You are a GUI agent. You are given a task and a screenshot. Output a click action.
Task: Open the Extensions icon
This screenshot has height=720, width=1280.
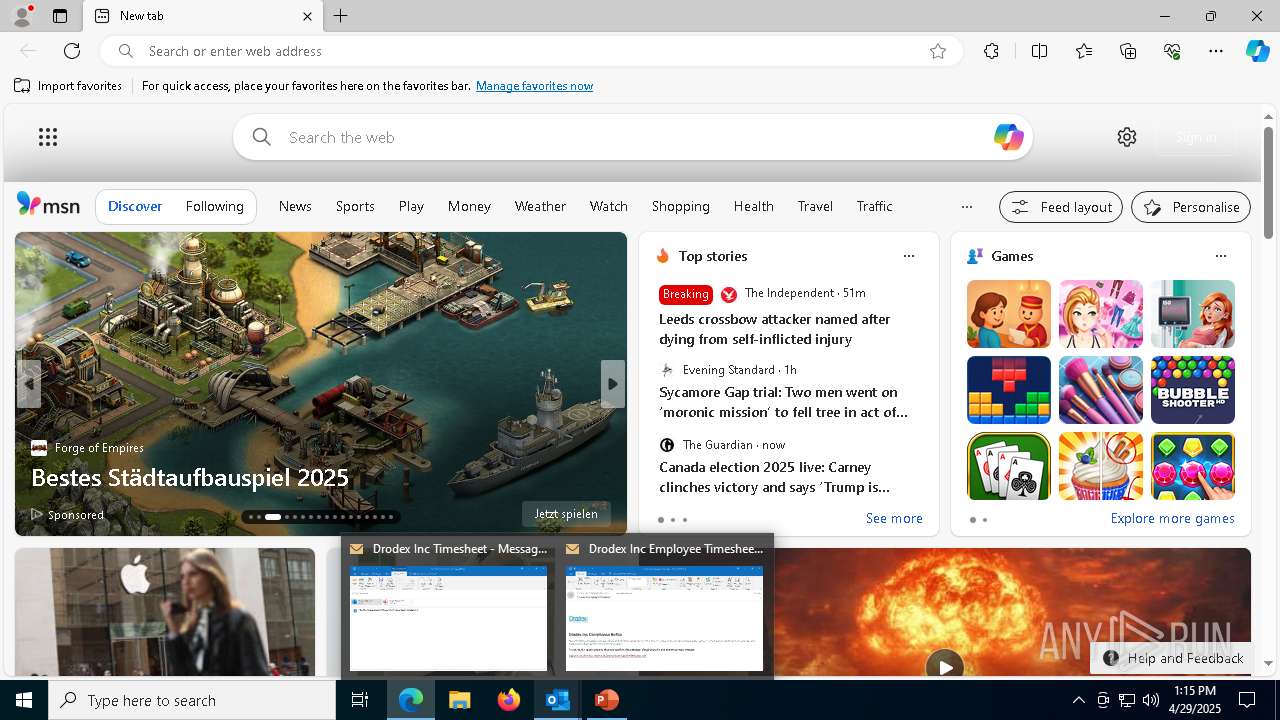coord(991,51)
